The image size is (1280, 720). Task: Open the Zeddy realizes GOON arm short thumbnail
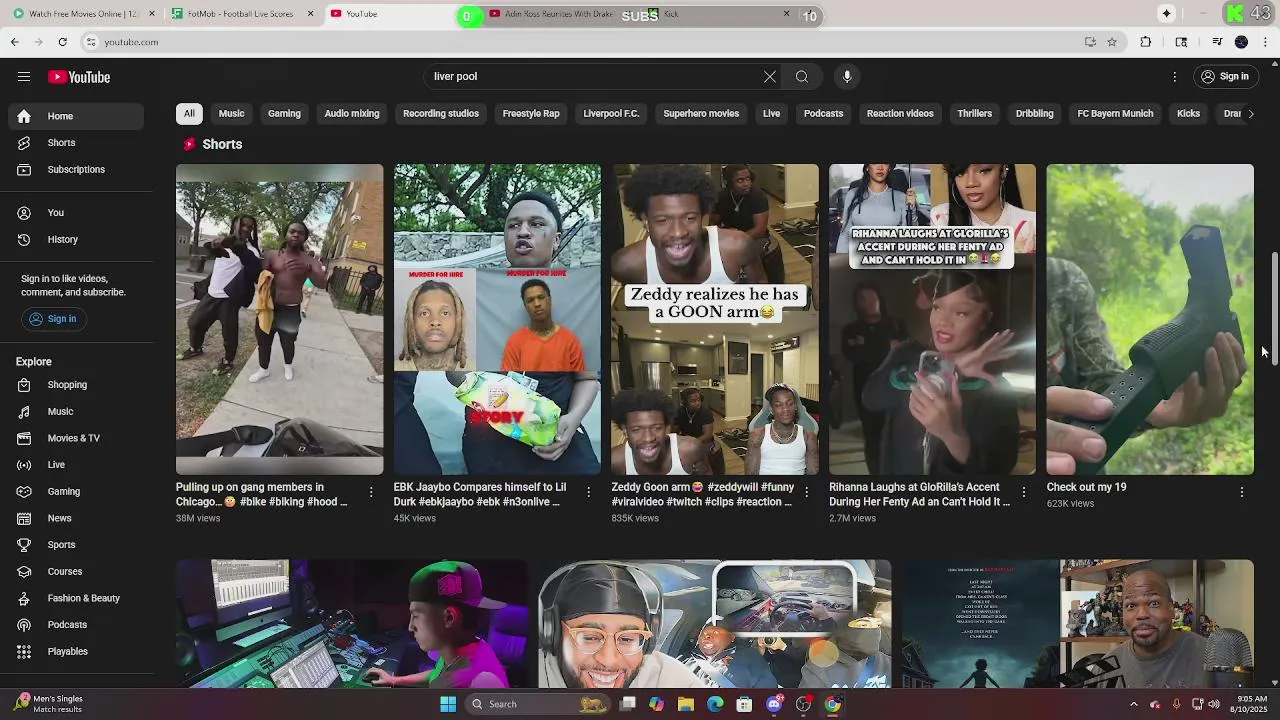pos(715,319)
